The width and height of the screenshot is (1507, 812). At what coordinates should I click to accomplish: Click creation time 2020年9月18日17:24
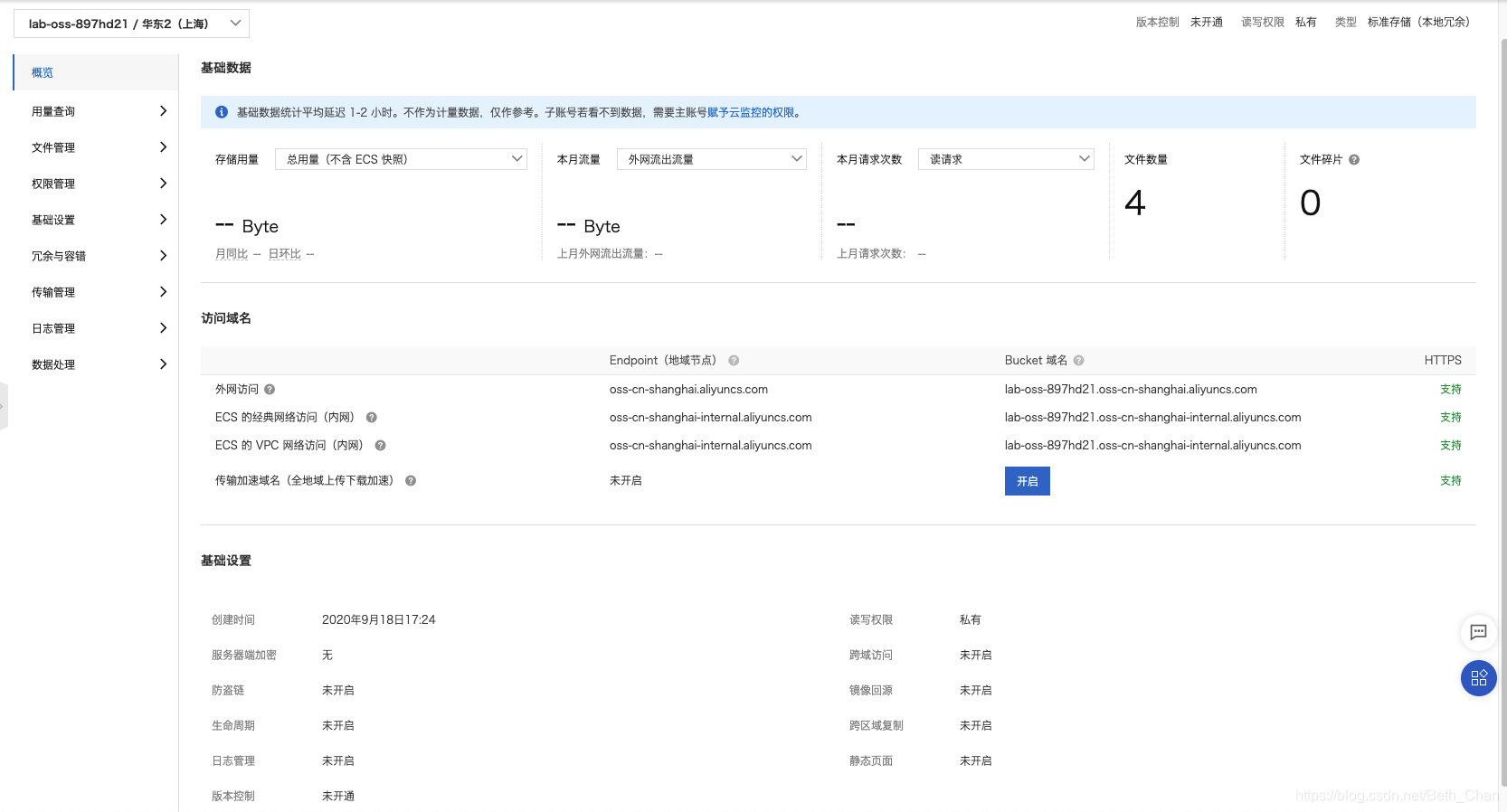coord(379,620)
